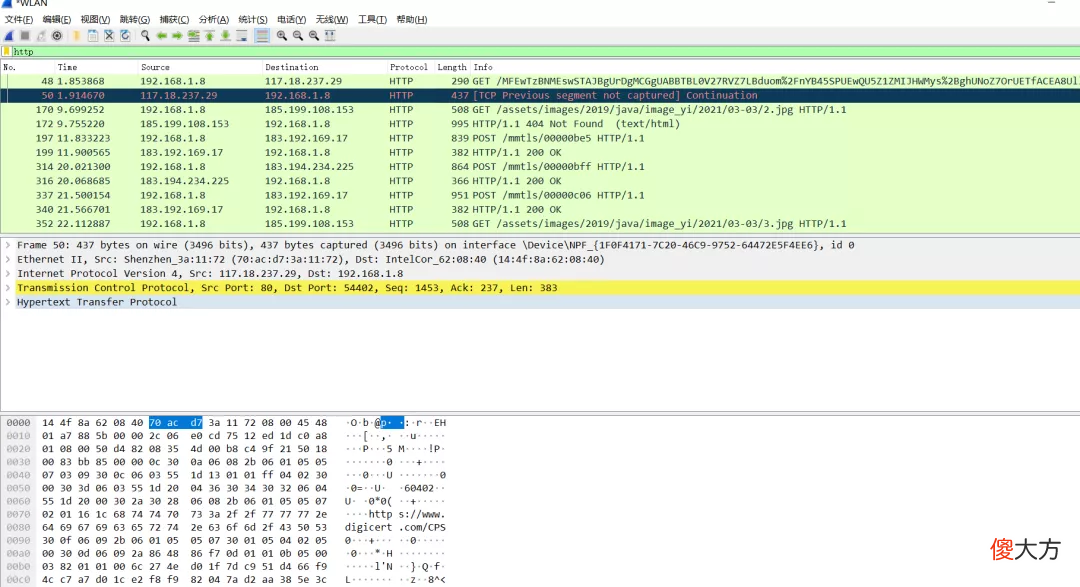Select packet 314 POST /mmtls/00000bff
Screen dimensions: 1080x587
click(540, 167)
